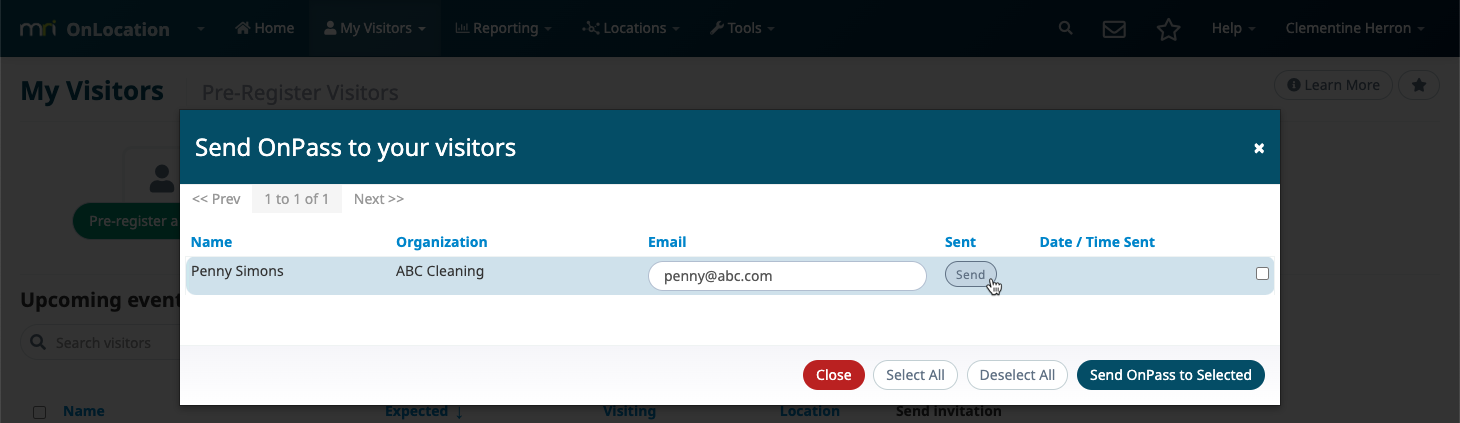Click Send OnPass to Selected button
The width and height of the screenshot is (1460, 423).
pyautogui.click(x=1171, y=375)
